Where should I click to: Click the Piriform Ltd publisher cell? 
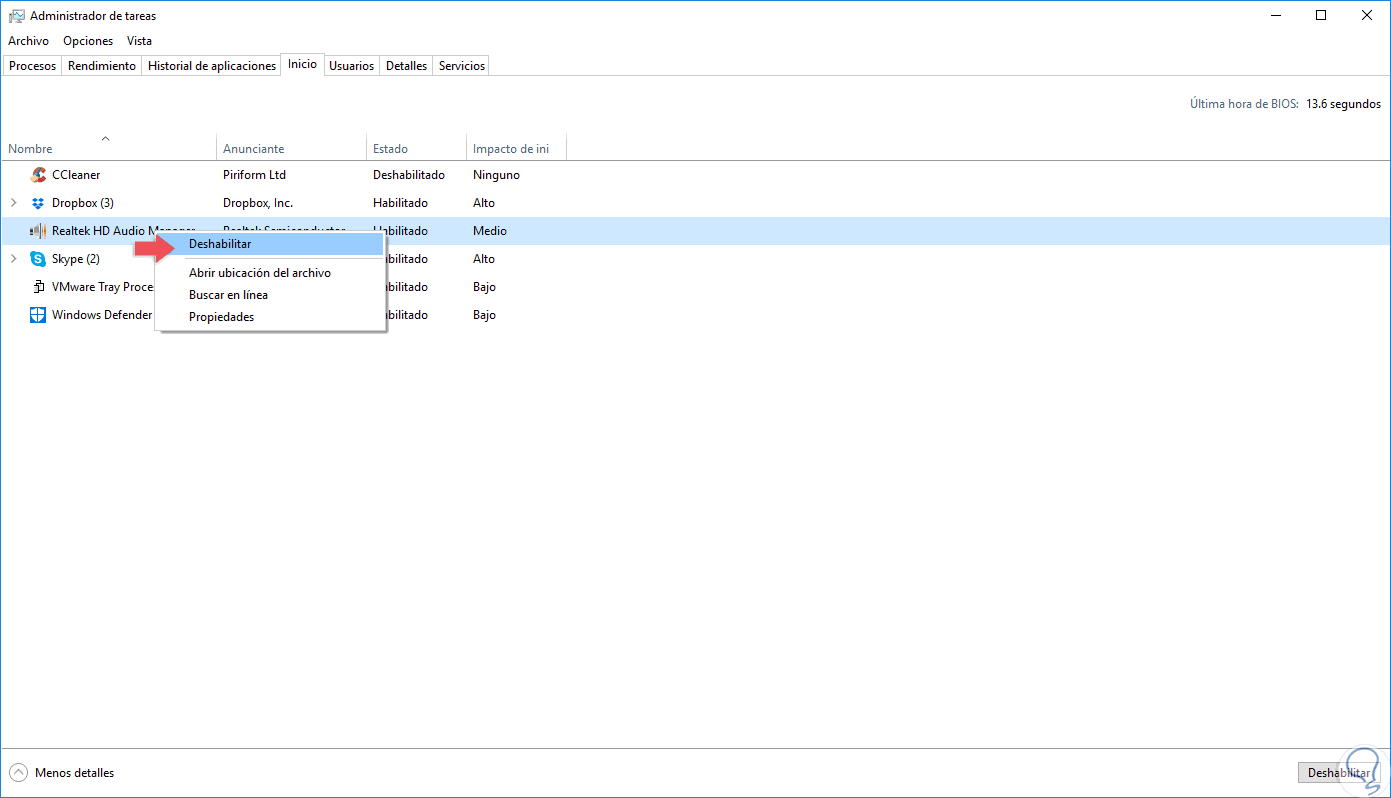(x=254, y=175)
